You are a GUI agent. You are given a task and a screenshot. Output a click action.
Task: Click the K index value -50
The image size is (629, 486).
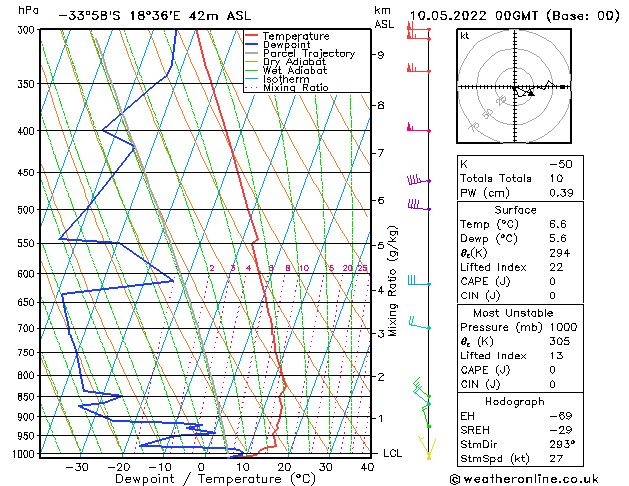561,164
